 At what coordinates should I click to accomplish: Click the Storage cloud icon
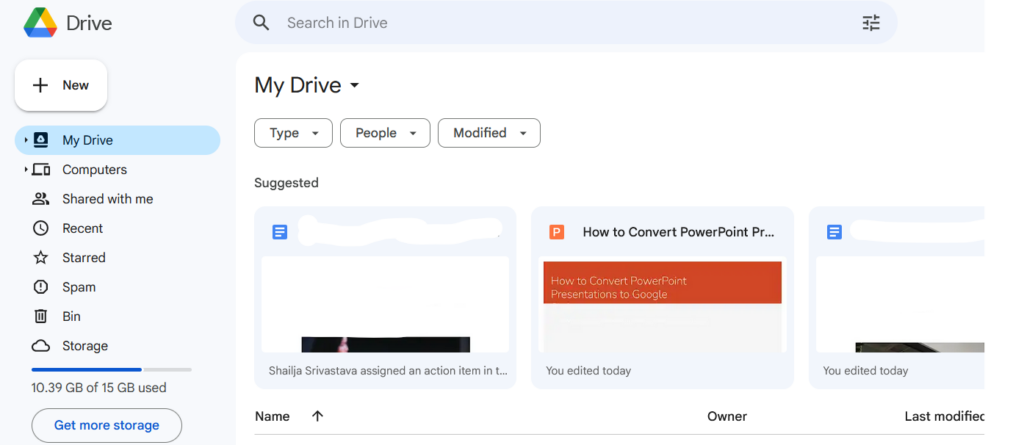(41, 346)
